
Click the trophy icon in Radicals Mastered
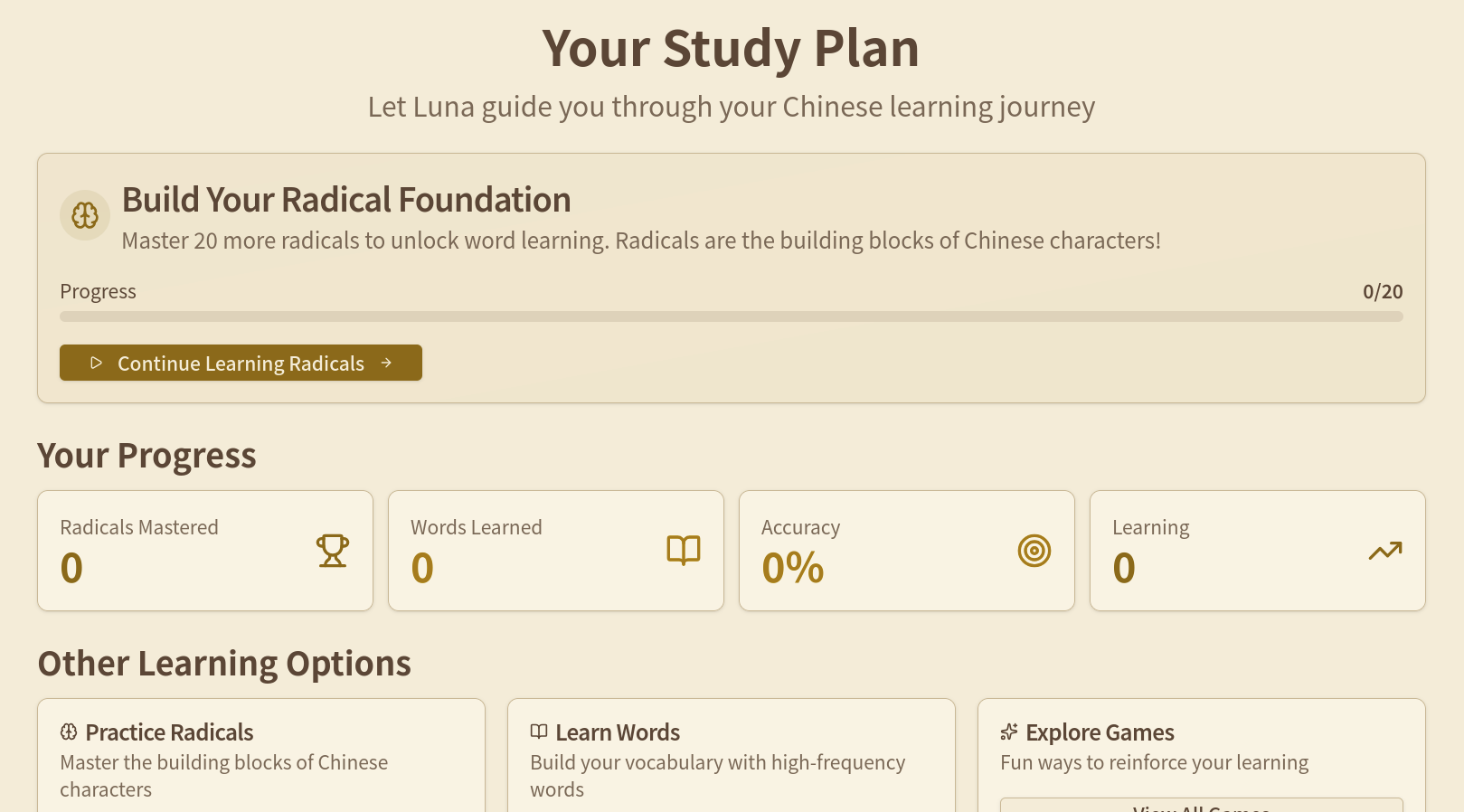coord(333,550)
